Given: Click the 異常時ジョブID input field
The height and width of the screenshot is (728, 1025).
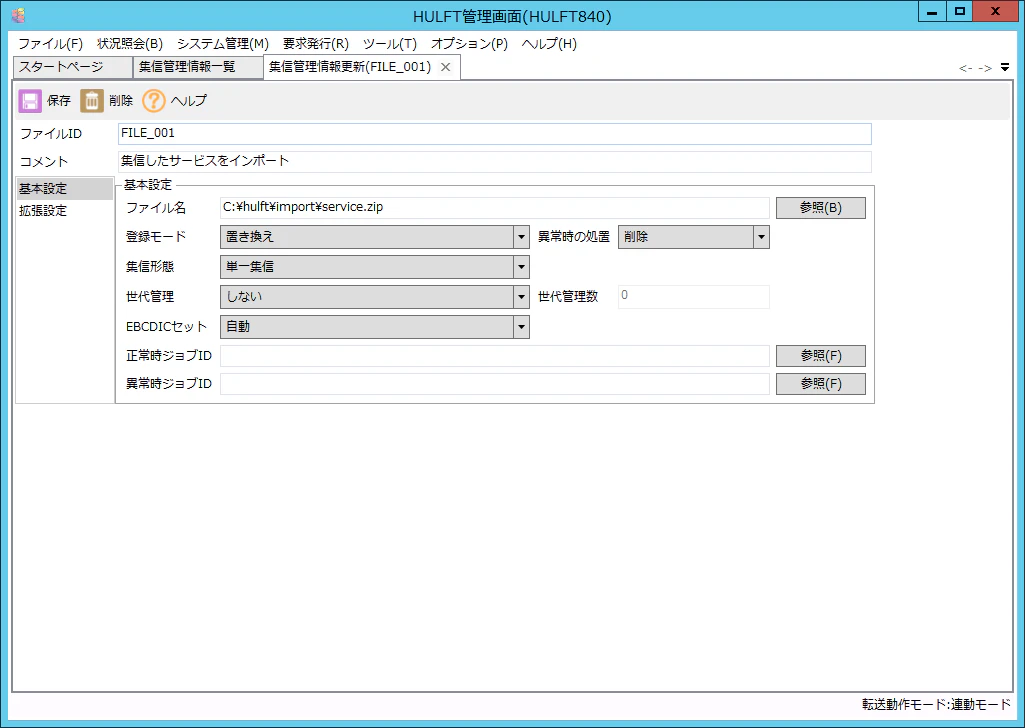Looking at the screenshot, I should coord(495,384).
